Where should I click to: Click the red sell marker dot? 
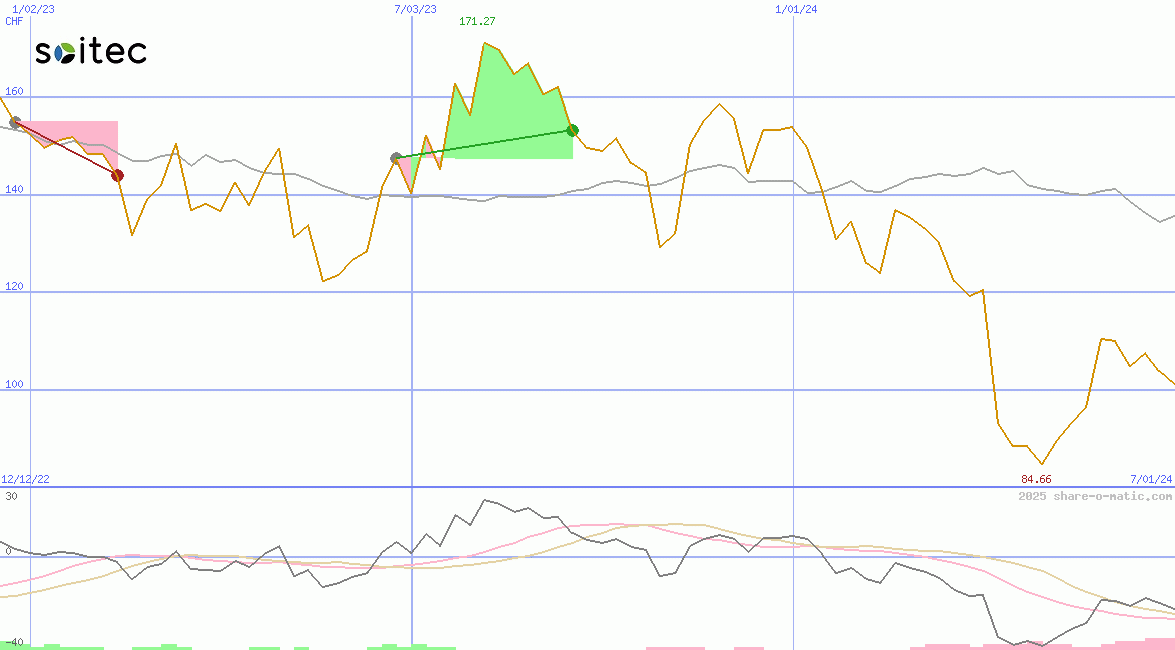(117, 175)
